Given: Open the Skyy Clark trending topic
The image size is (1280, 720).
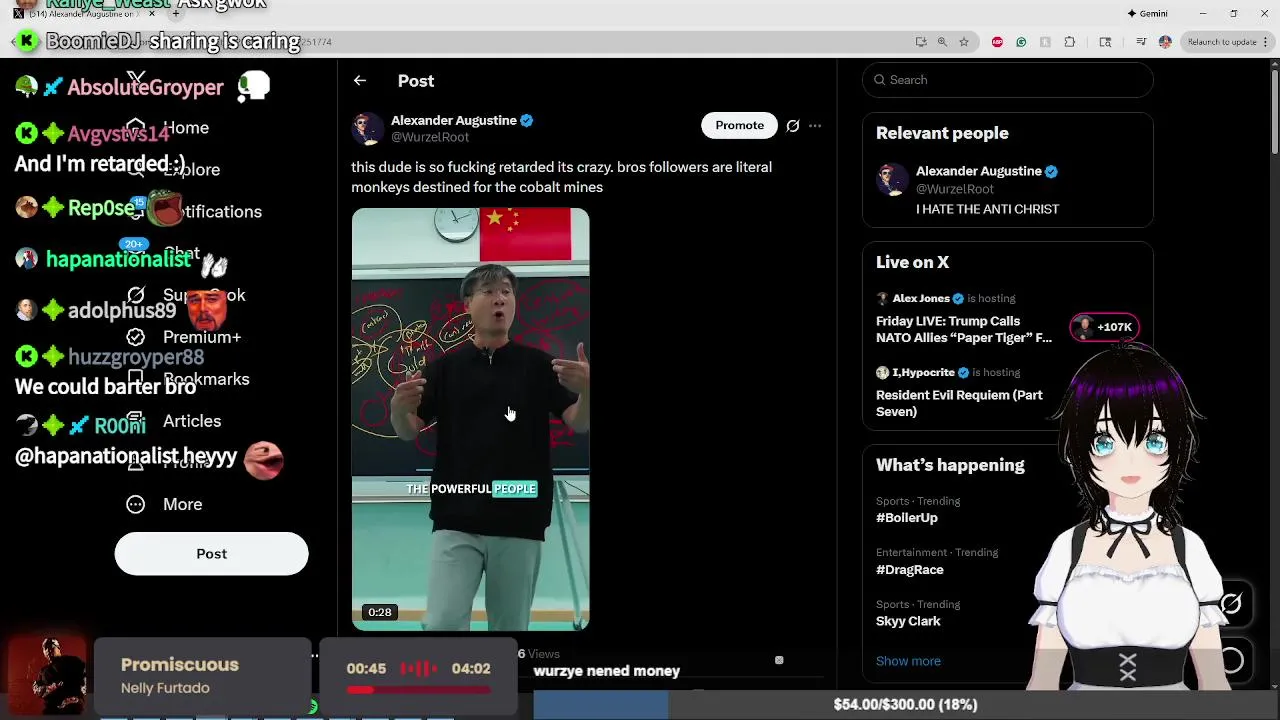Looking at the screenshot, I should (908, 621).
